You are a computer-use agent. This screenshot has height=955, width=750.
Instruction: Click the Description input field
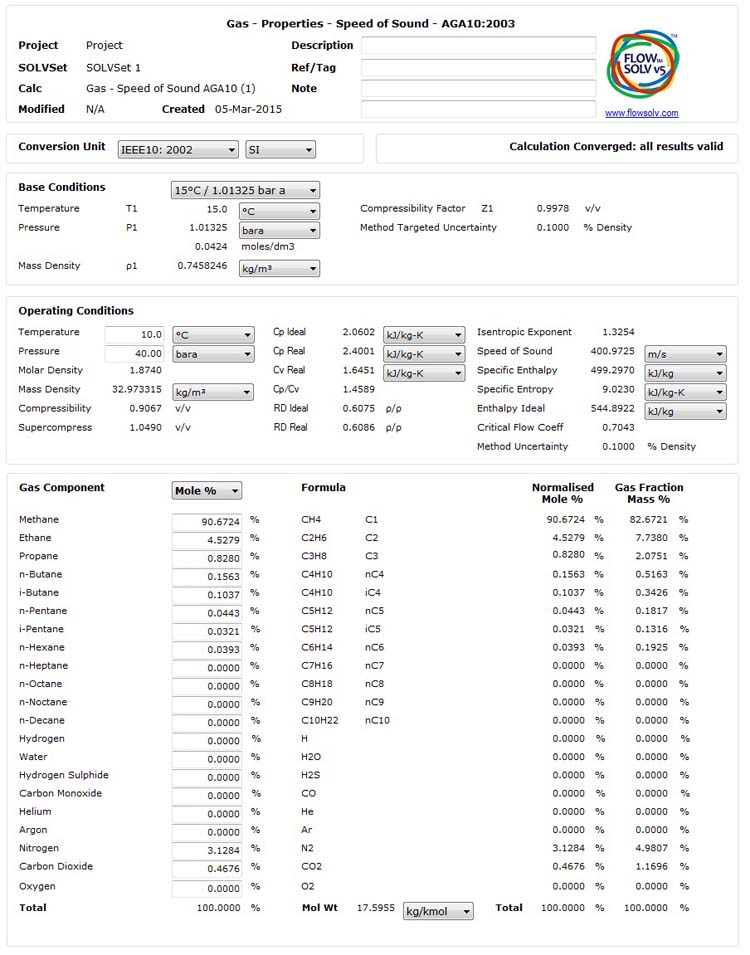point(478,45)
